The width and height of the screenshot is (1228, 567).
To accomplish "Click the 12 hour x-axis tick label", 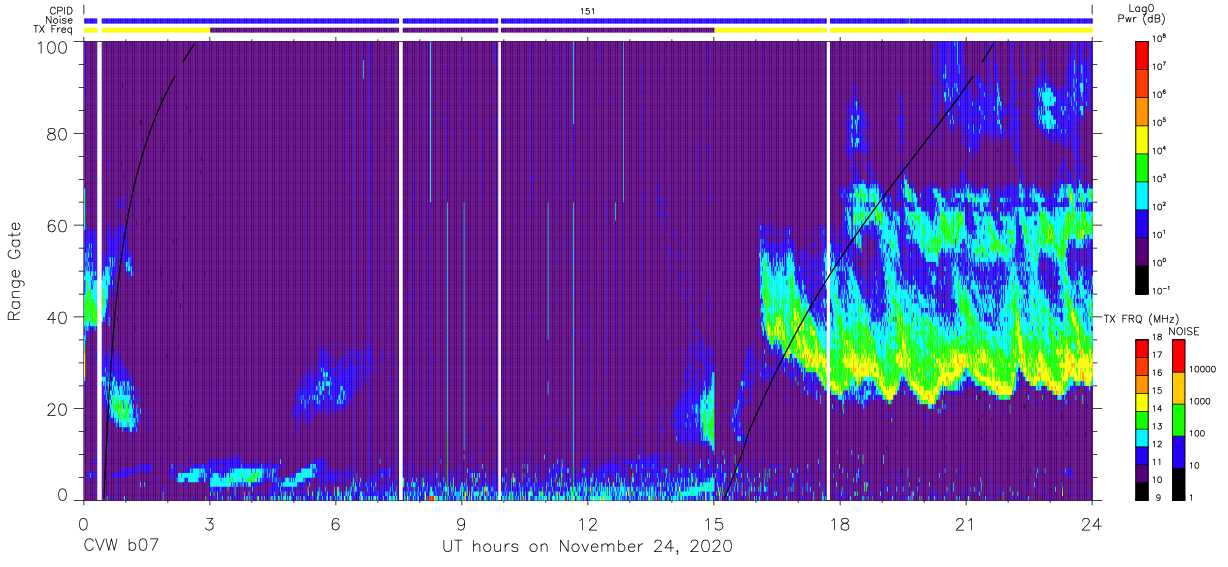I will coord(587,522).
